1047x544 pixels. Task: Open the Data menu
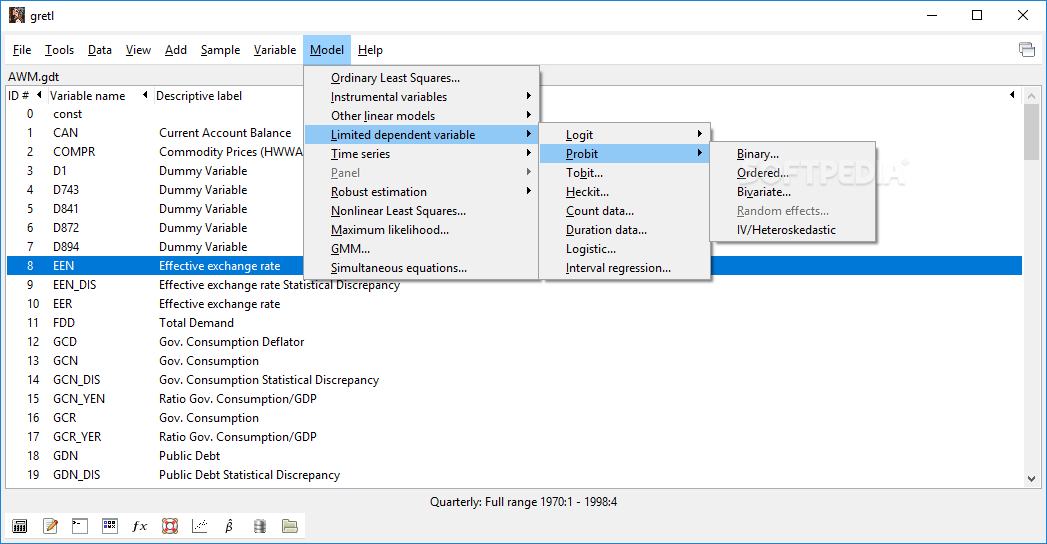pyautogui.click(x=99, y=50)
